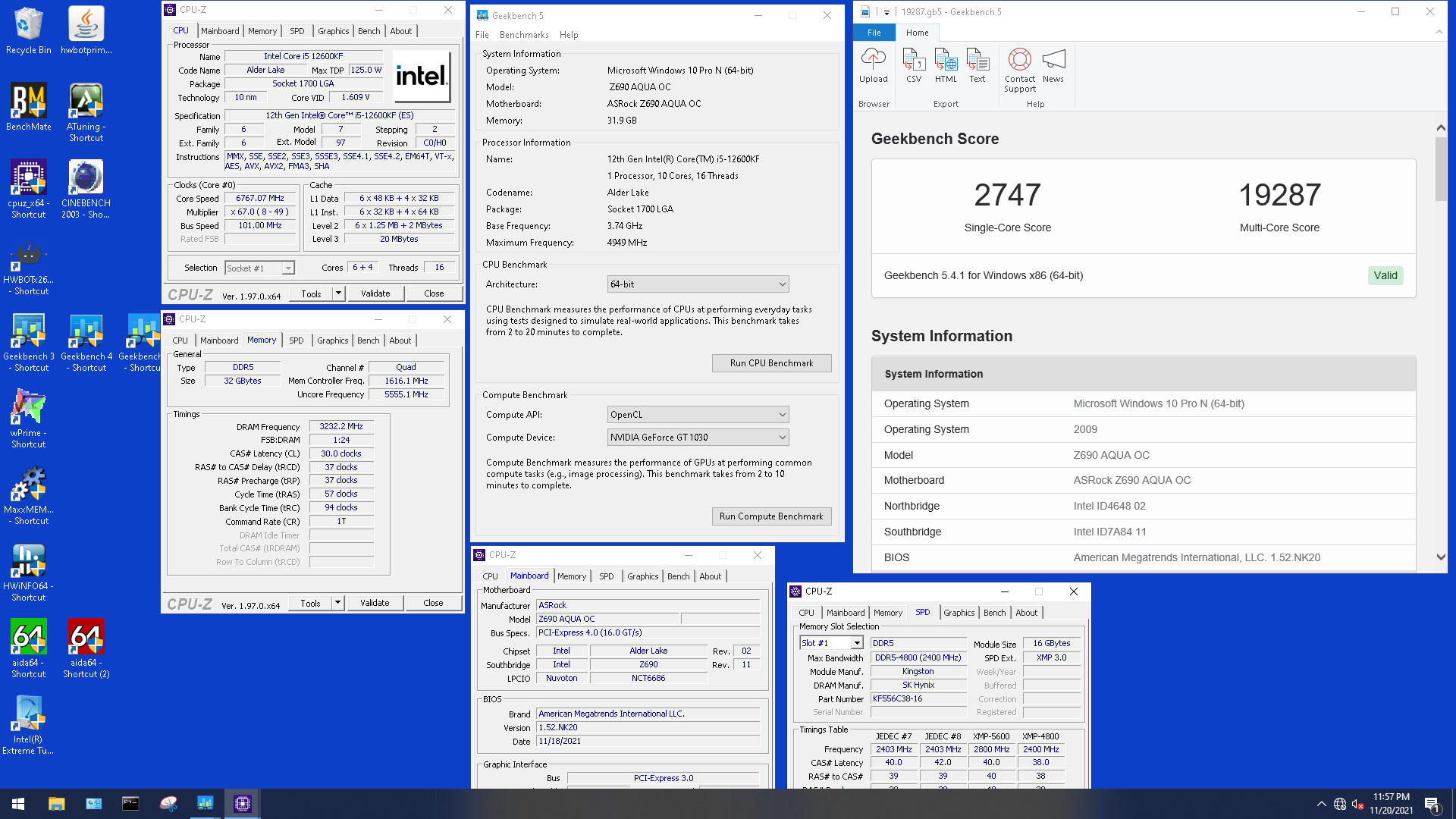Open SPD tab in Memory CPU-Z window
This screenshot has width=1456, height=819.
pyautogui.click(x=297, y=340)
